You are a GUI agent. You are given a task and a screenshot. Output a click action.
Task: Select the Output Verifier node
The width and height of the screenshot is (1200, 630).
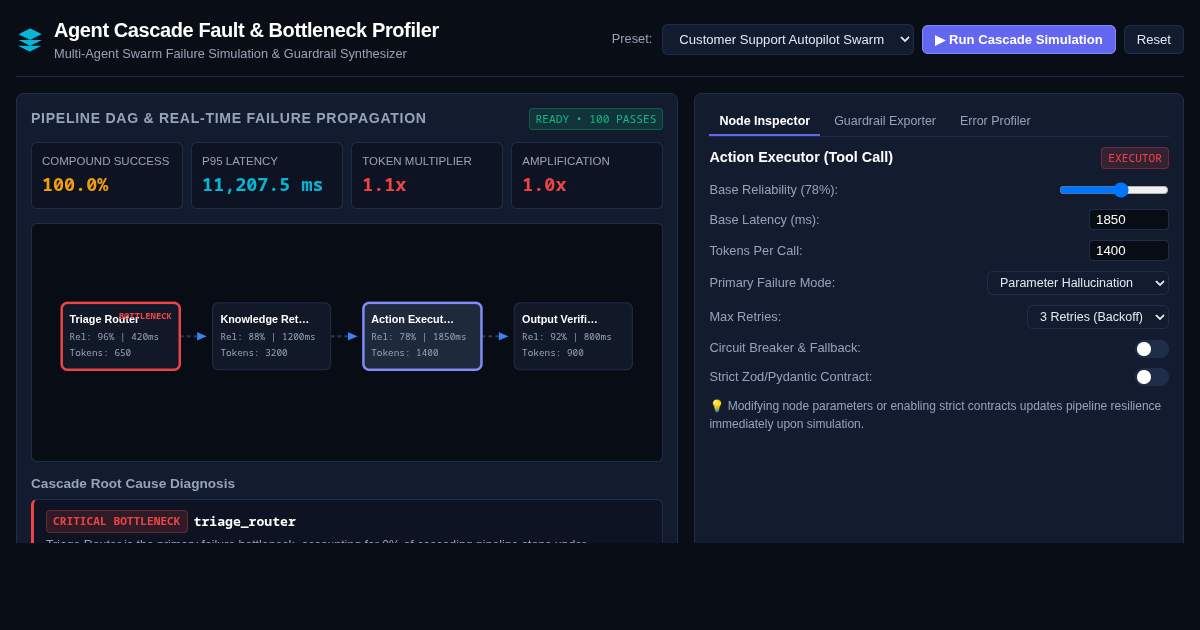point(573,337)
